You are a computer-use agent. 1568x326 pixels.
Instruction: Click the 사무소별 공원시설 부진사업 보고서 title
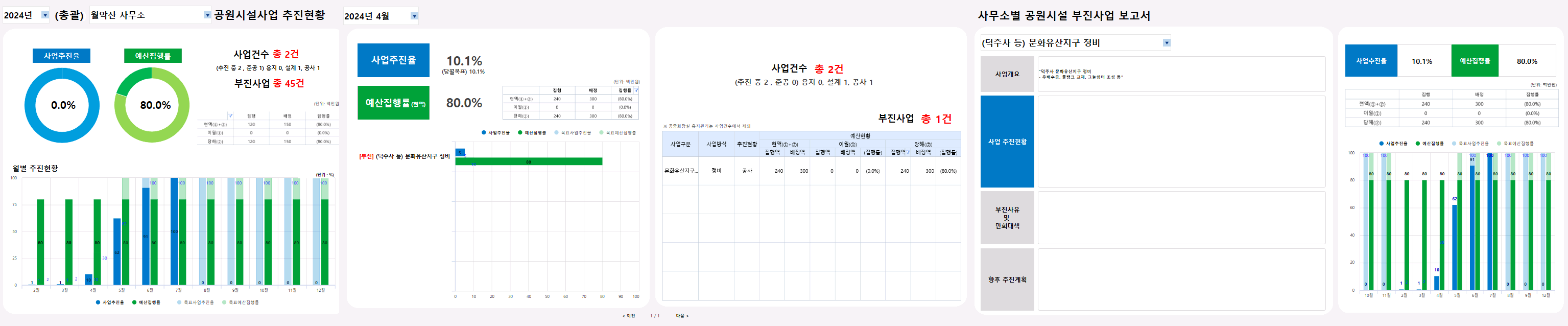coord(1064,16)
